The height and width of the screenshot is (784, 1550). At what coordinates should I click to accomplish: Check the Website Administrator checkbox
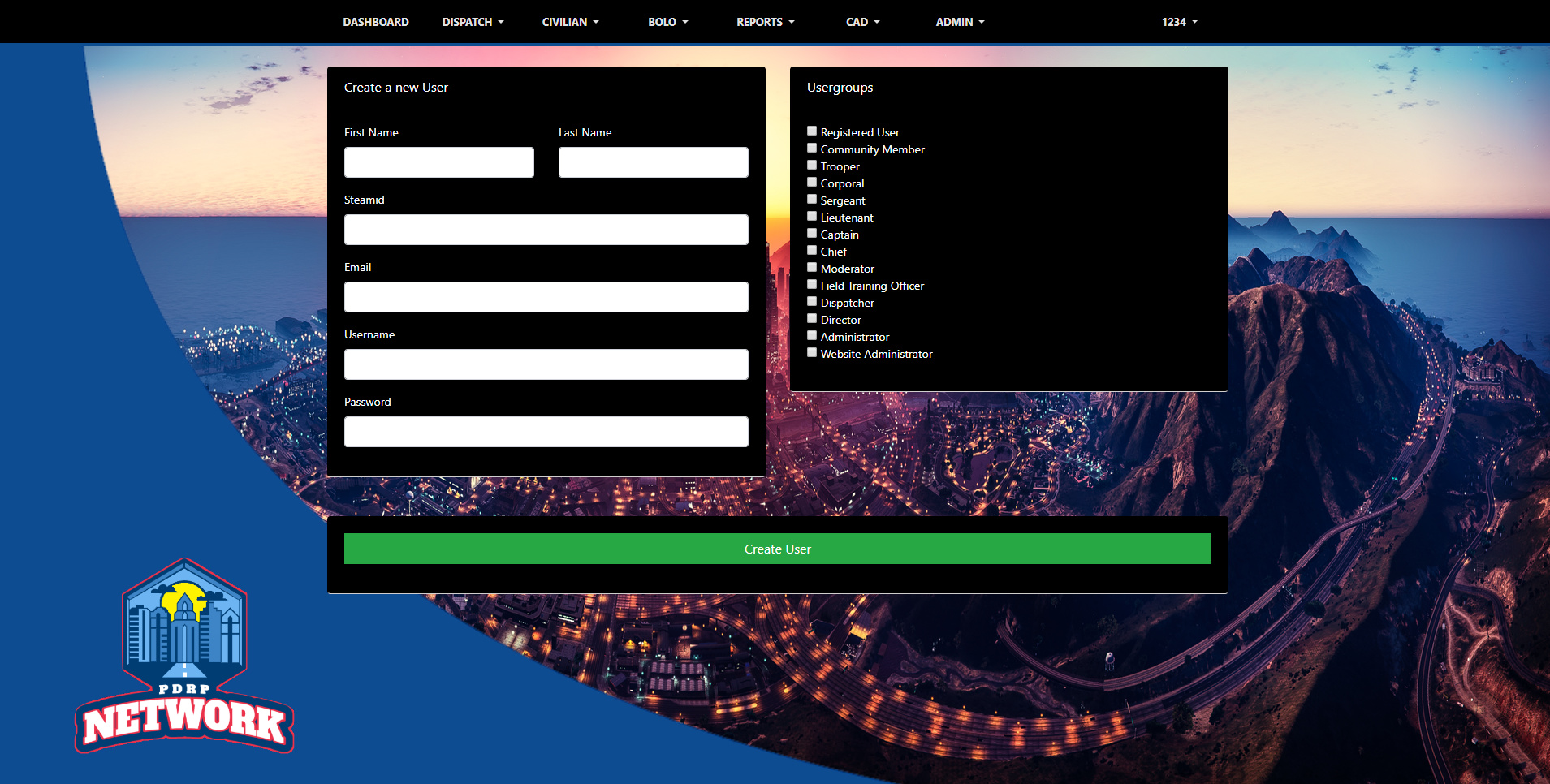811,351
